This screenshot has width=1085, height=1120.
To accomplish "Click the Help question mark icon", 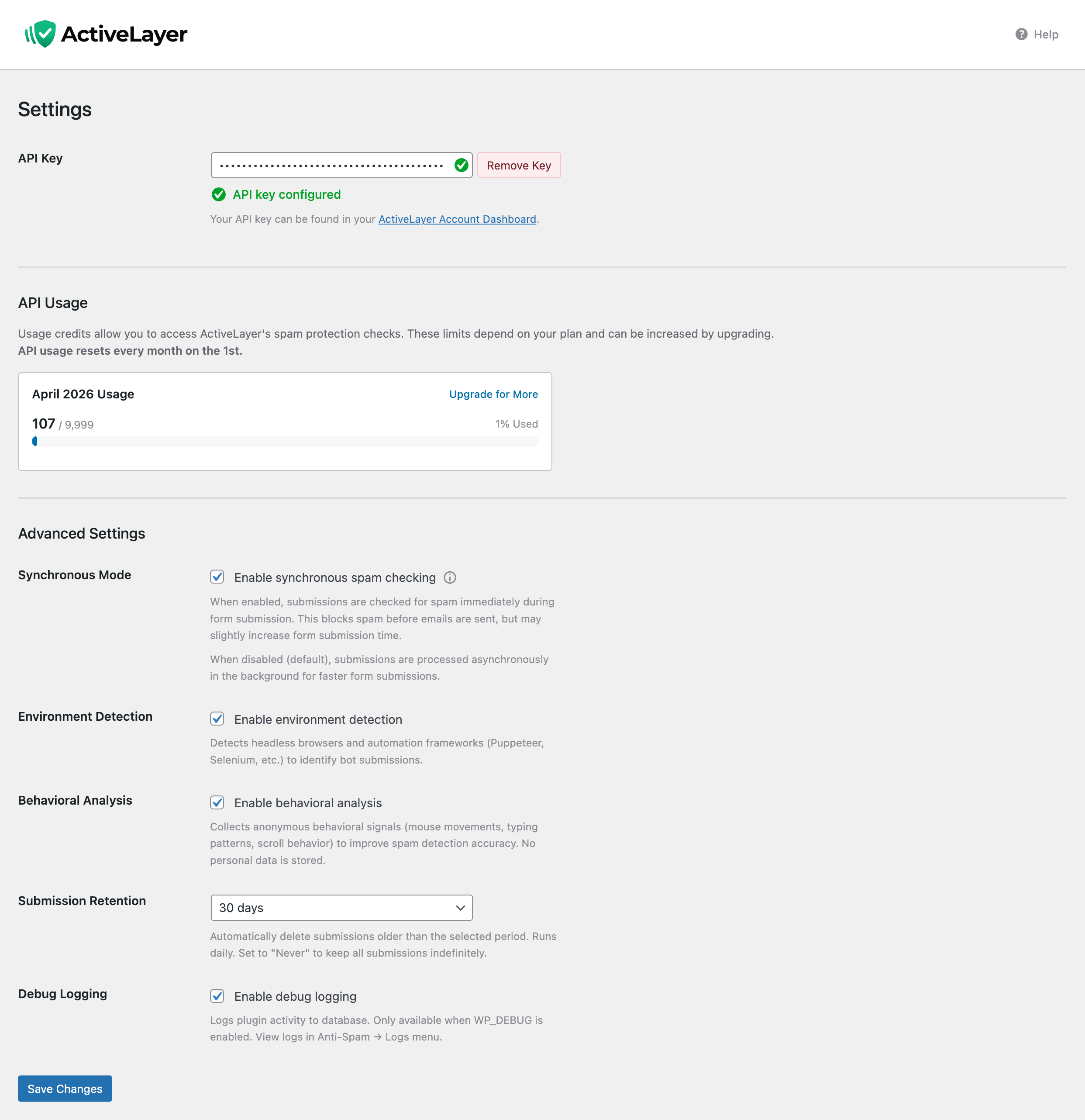I will (x=1021, y=34).
